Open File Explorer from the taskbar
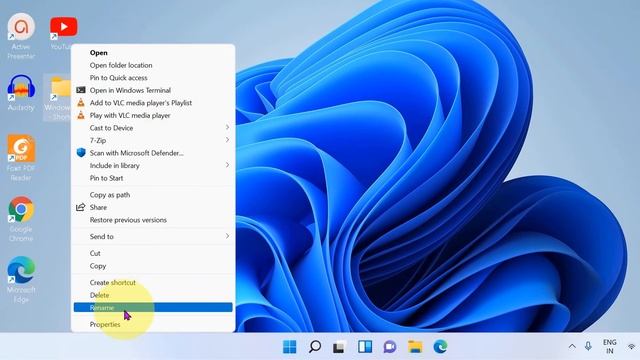640x360 pixels. [x=415, y=347]
